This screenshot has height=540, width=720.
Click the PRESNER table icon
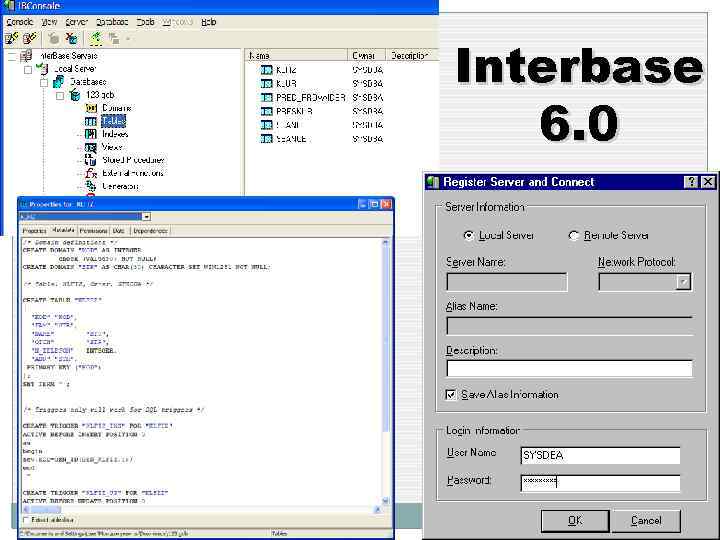coord(266,112)
